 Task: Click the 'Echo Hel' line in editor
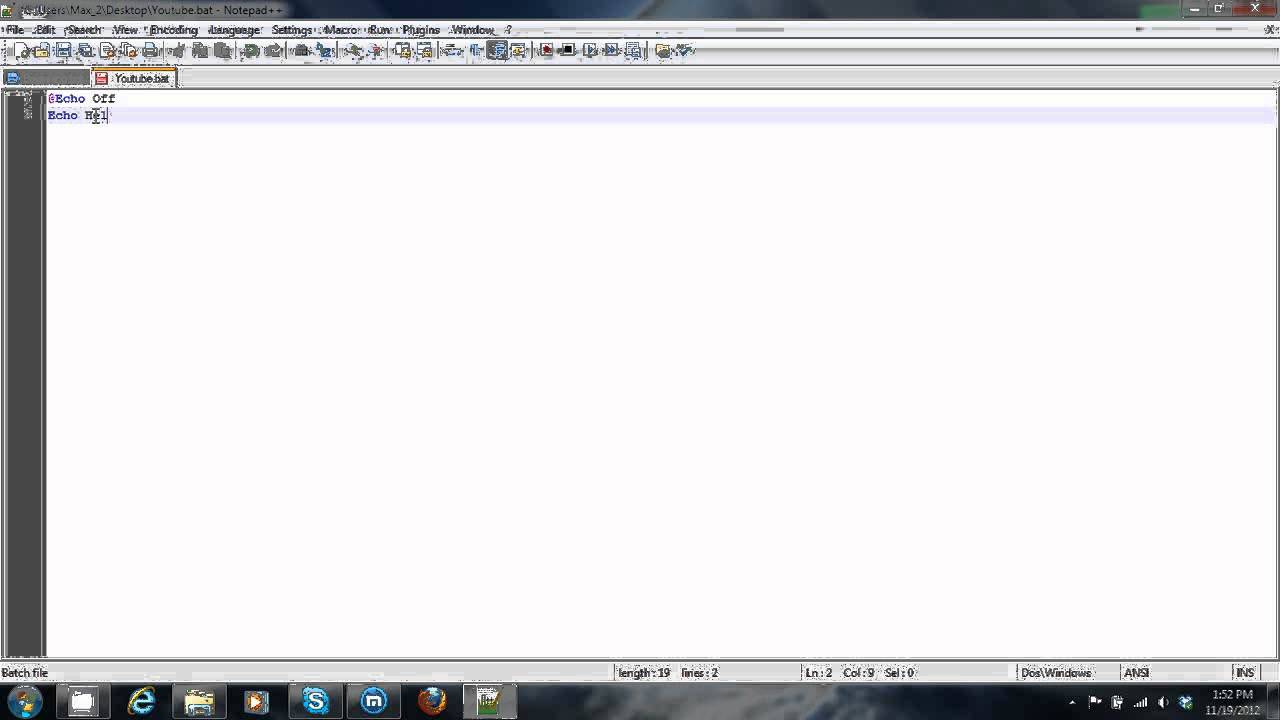[78, 116]
